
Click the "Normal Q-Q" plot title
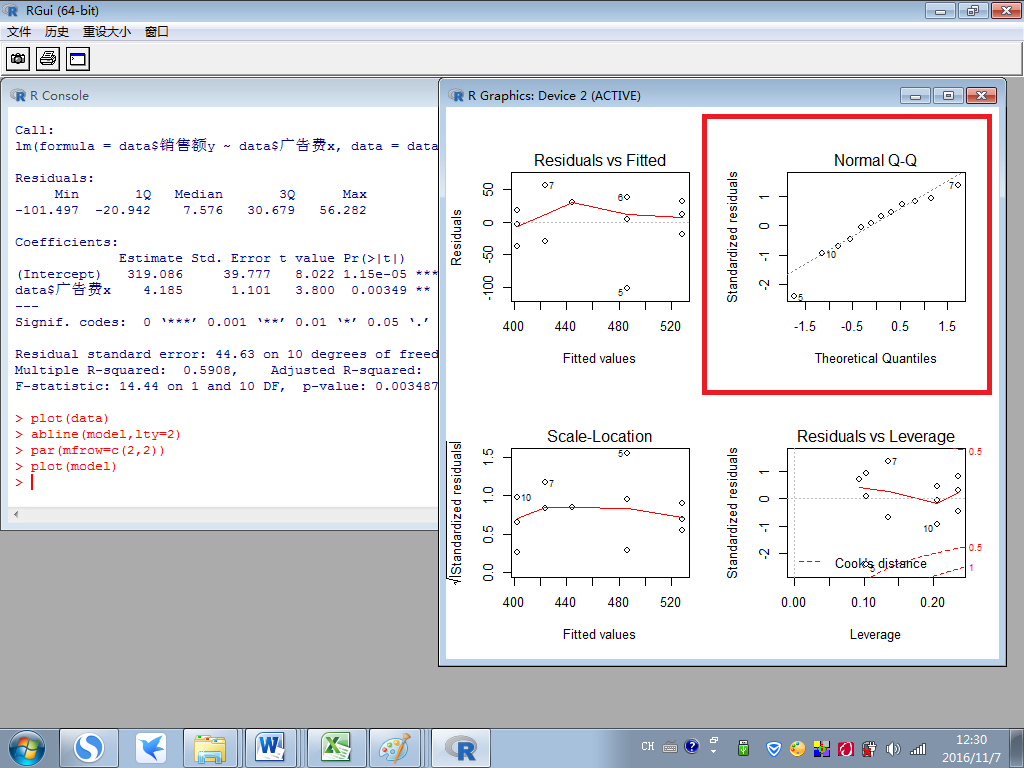pos(875,161)
